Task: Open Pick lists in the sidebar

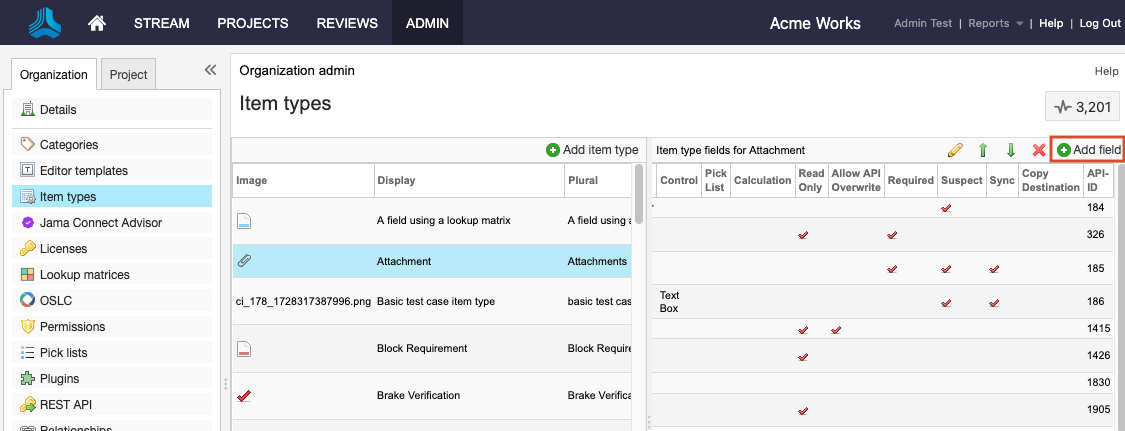Action: pos(112,353)
